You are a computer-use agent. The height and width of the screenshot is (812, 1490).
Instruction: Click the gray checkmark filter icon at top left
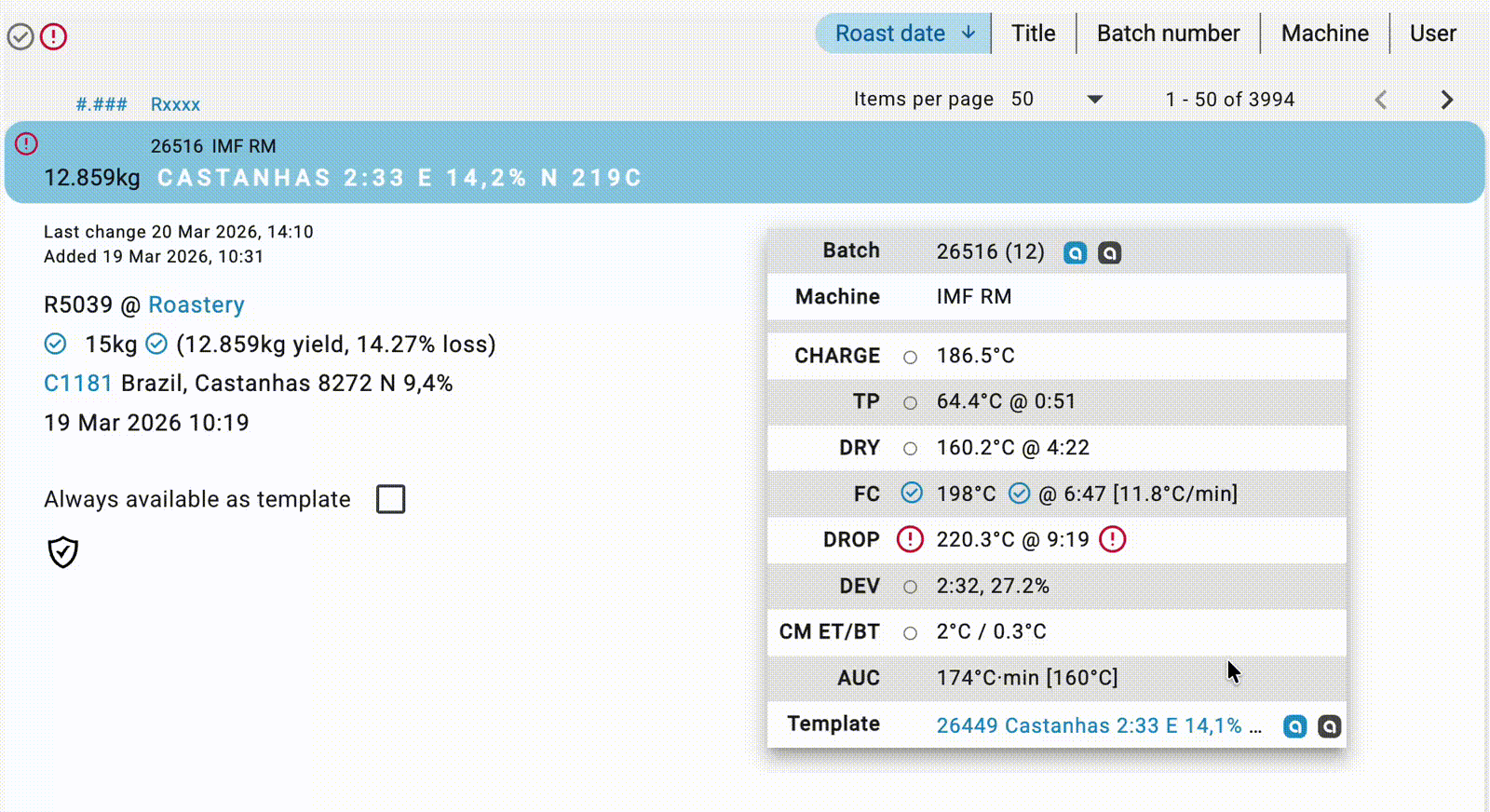pyautogui.click(x=20, y=36)
